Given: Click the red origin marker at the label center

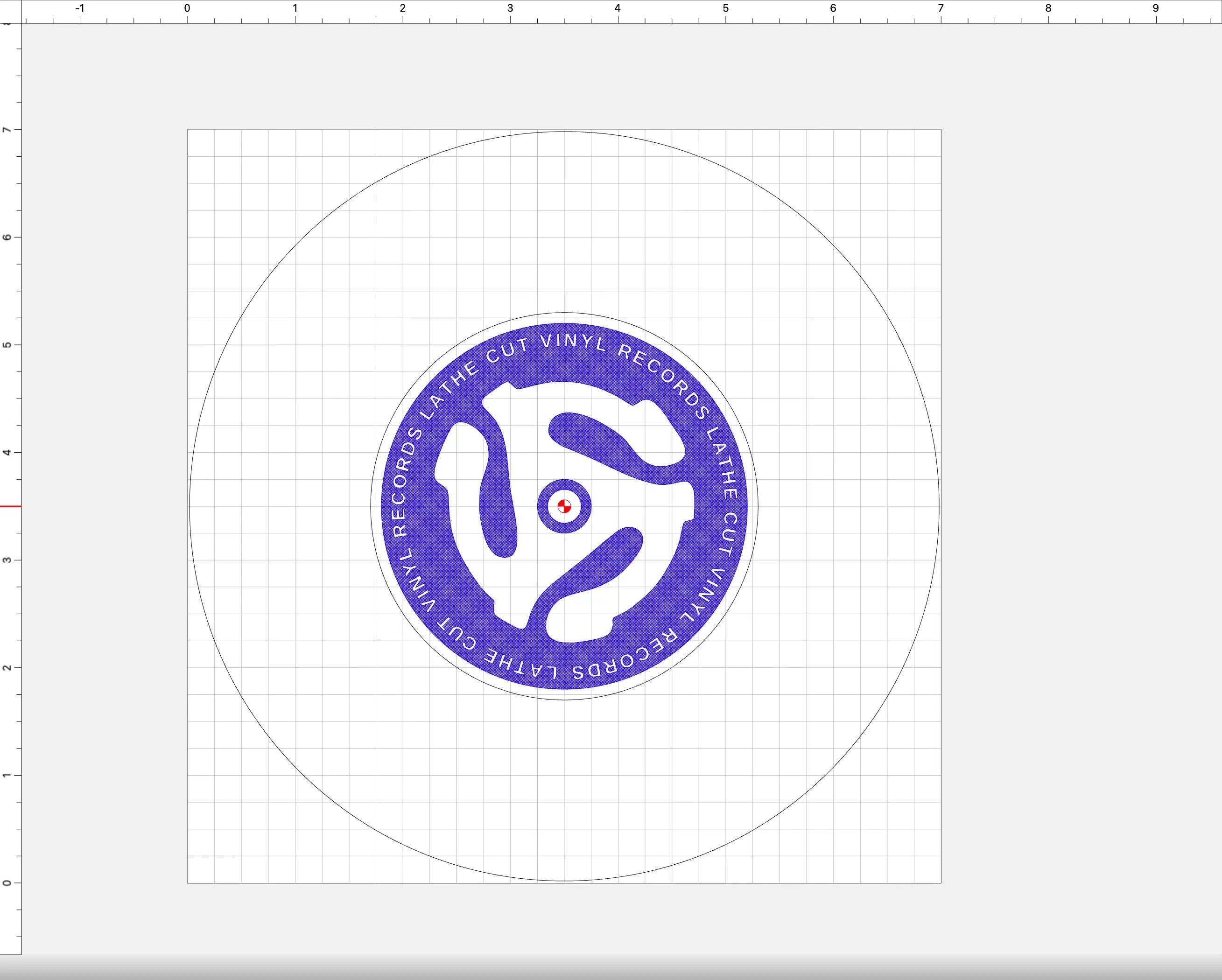Looking at the screenshot, I should coord(564,506).
